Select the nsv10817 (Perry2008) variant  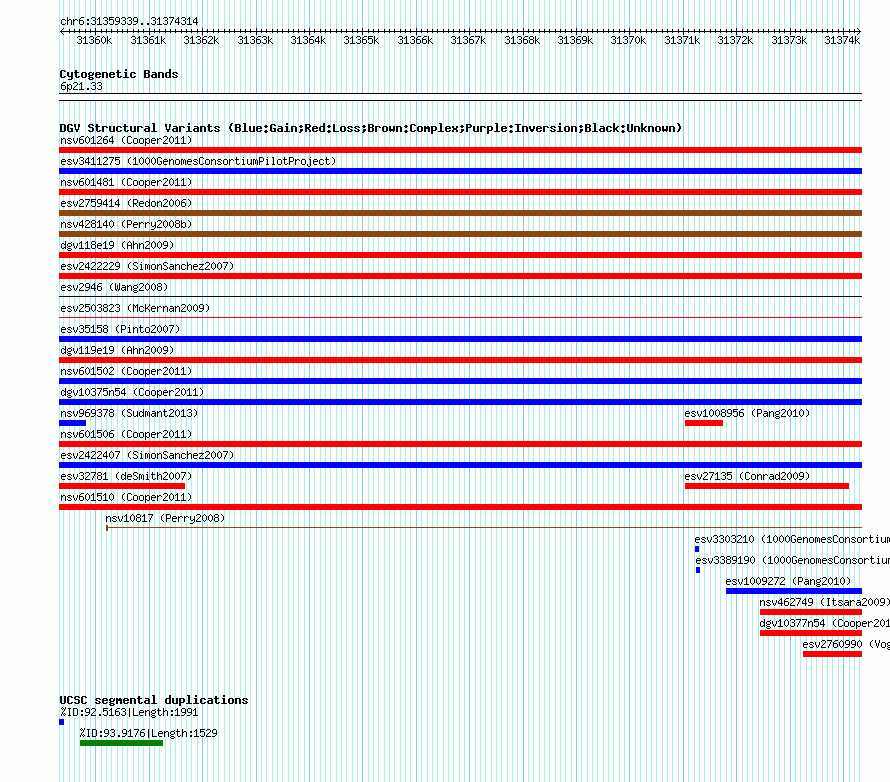pyautogui.click(x=165, y=518)
